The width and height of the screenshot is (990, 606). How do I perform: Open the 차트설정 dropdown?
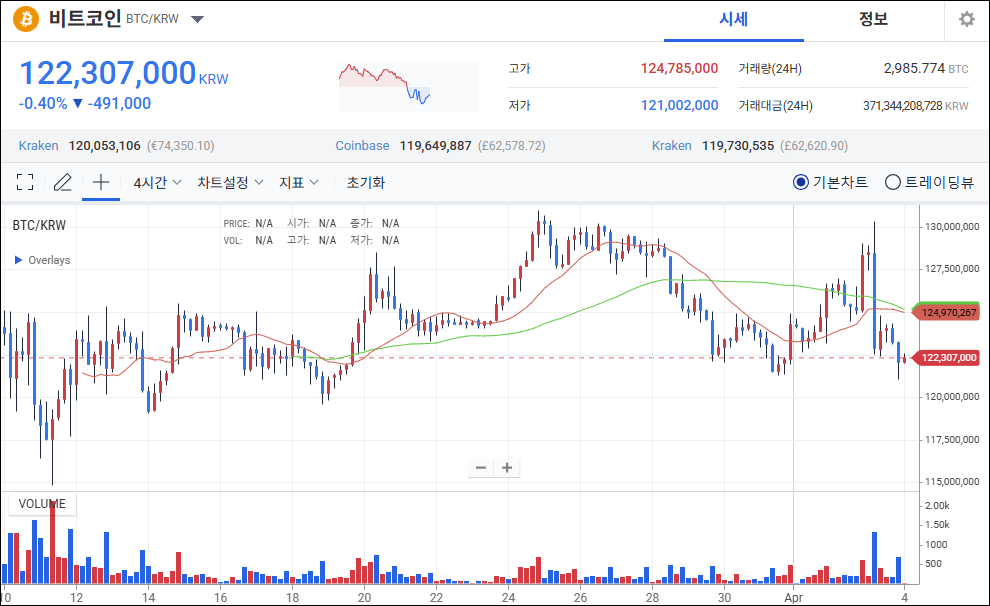tap(230, 182)
